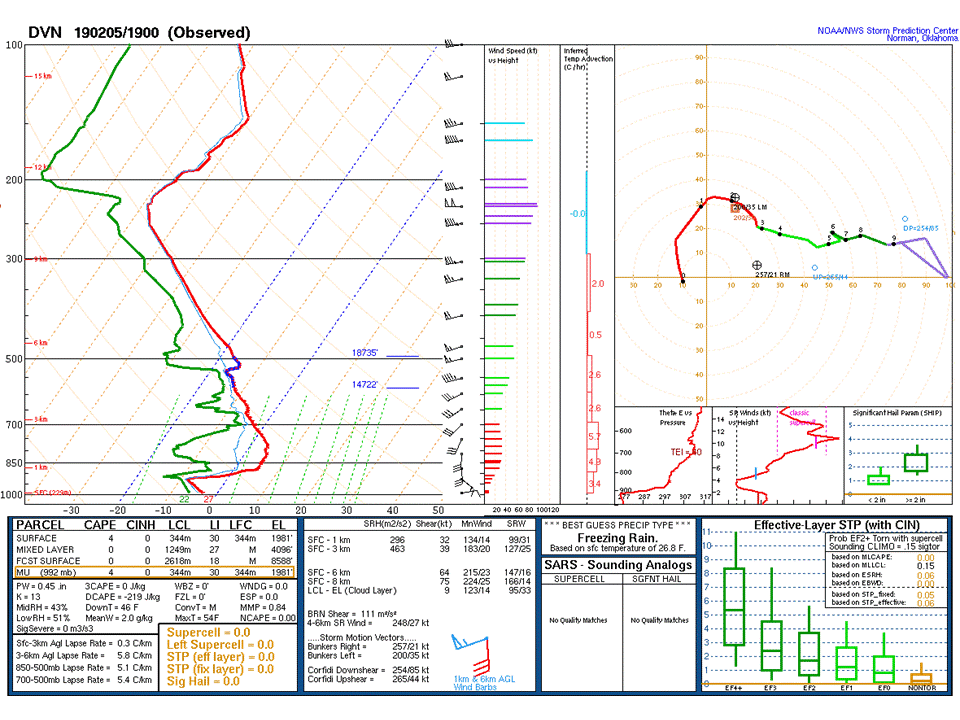
Task: Click the green '< 2 in' SHIP box plot
Action: pyautogui.click(x=878, y=478)
